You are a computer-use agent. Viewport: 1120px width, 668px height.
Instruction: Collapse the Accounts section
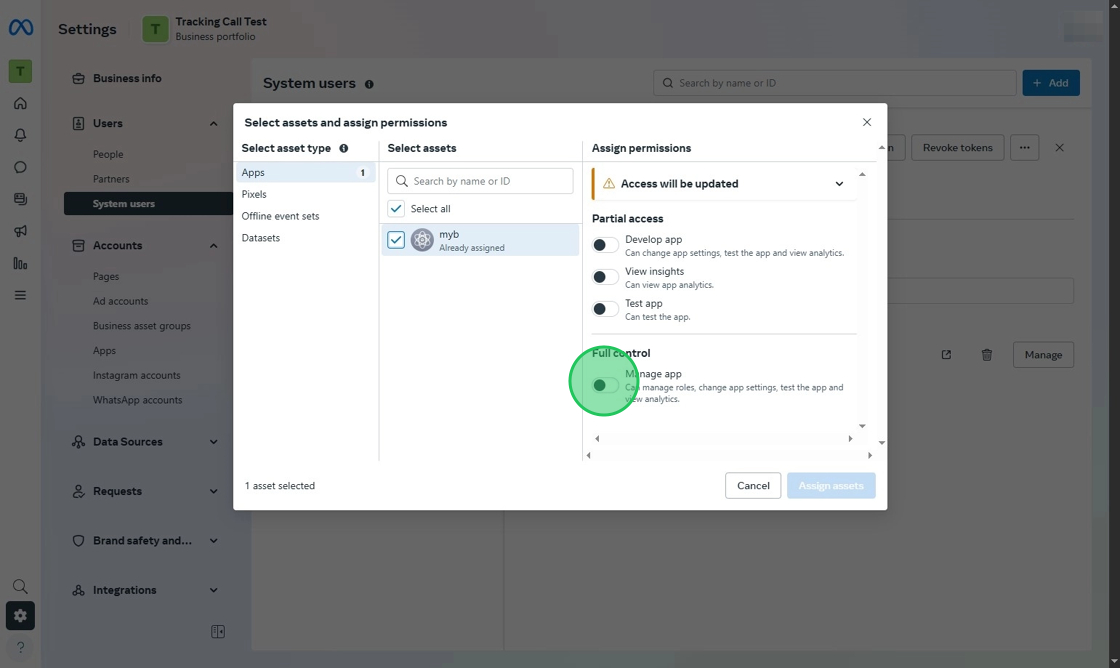214,246
